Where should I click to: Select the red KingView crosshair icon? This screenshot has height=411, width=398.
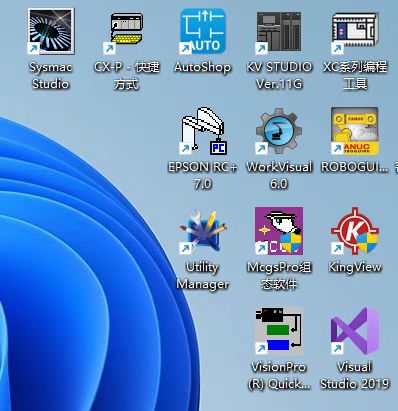[x=355, y=231]
